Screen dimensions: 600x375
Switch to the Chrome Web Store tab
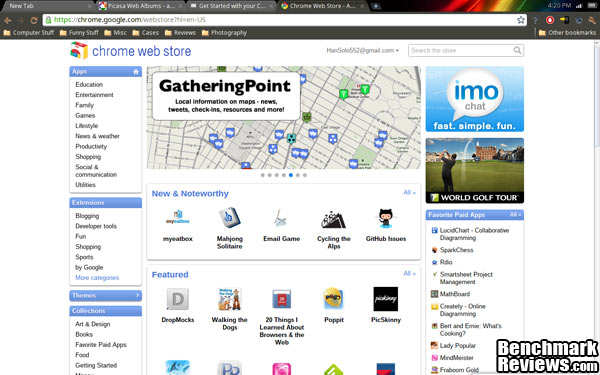323,6
